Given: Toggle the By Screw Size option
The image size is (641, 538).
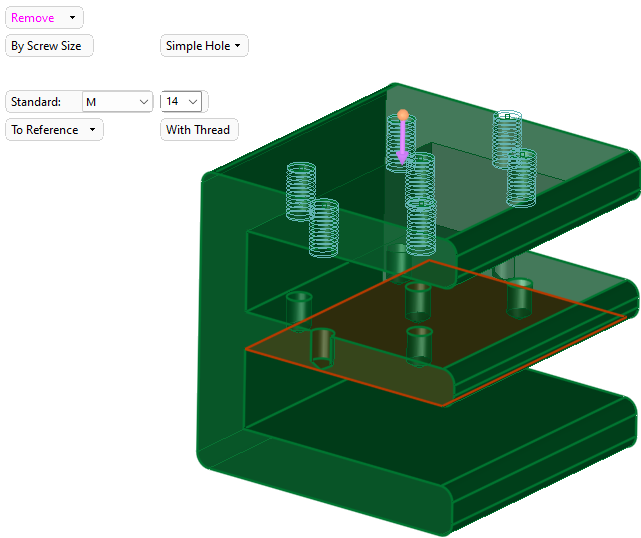Looking at the screenshot, I should click(x=49, y=46).
